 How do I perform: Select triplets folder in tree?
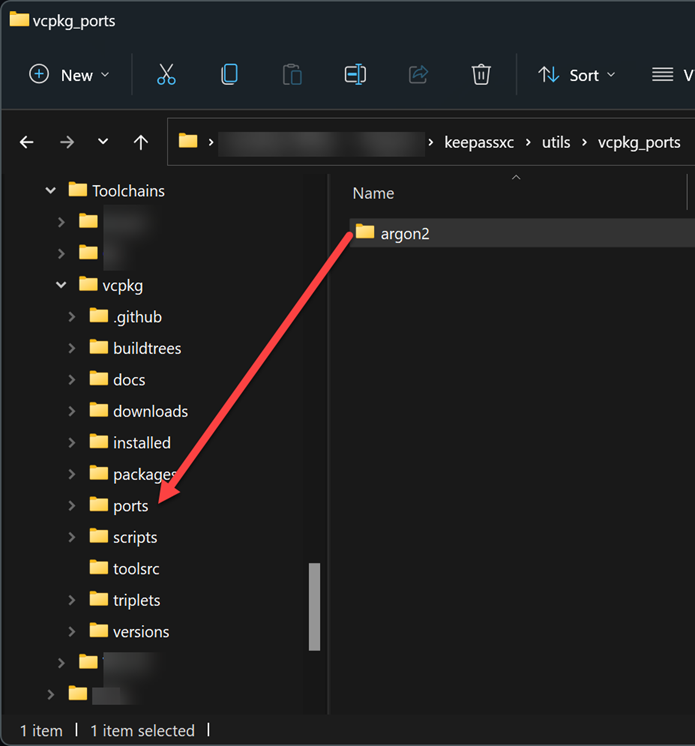(x=137, y=600)
